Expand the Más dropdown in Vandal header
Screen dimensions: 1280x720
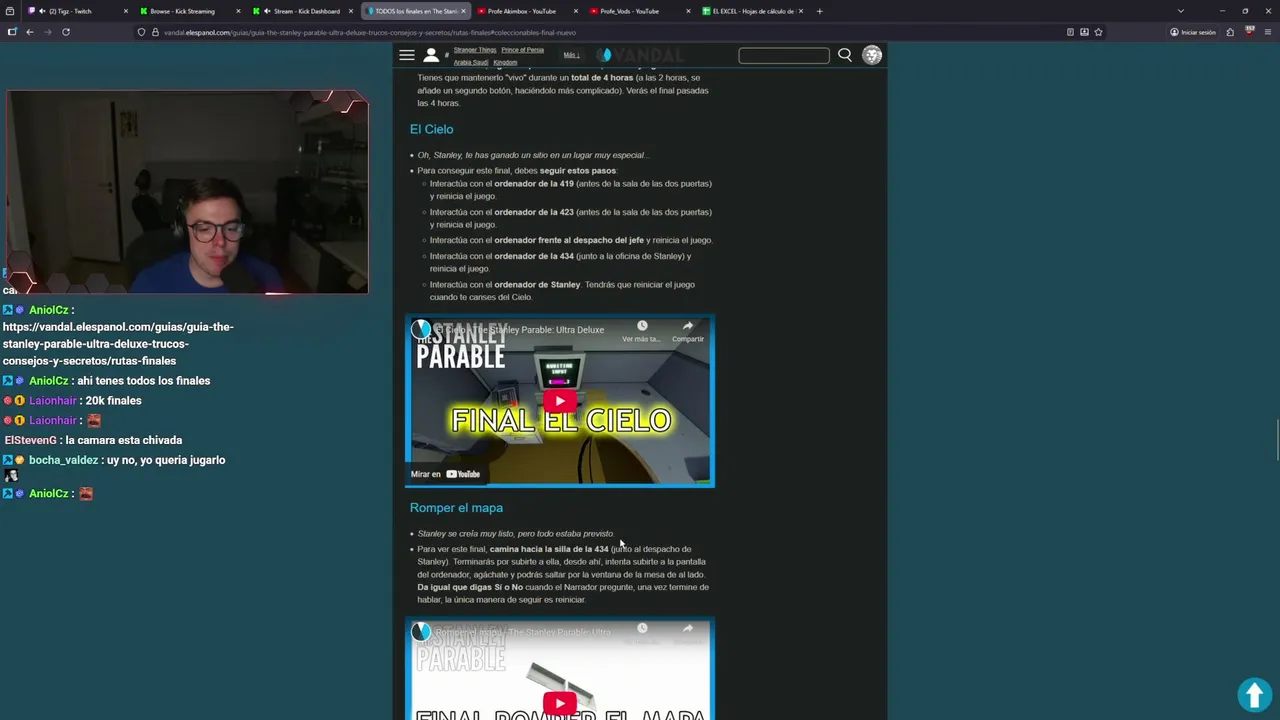pyautogui.click(x=571, y=55)
